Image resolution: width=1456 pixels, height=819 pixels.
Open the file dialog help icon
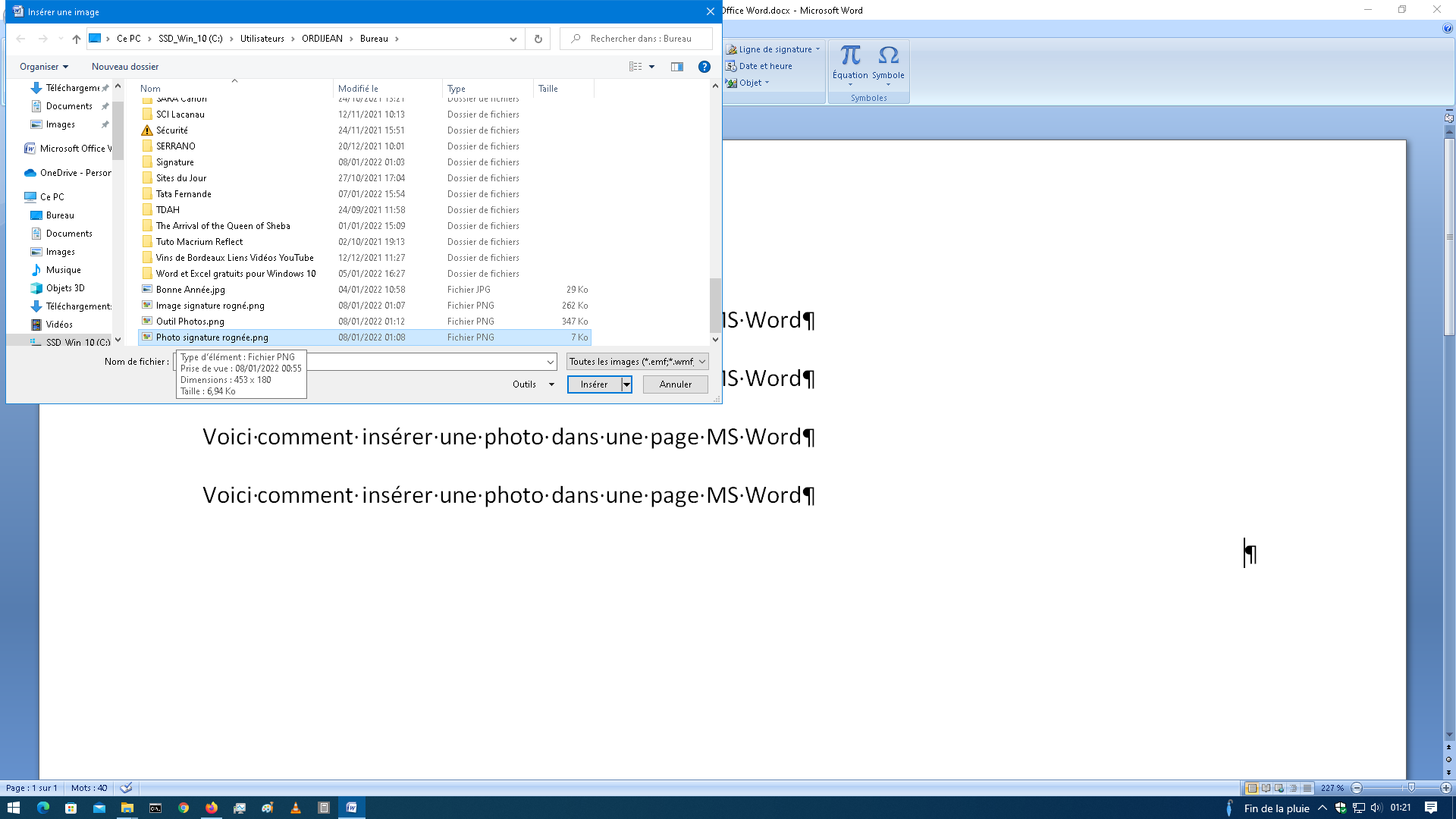point(704,67)
